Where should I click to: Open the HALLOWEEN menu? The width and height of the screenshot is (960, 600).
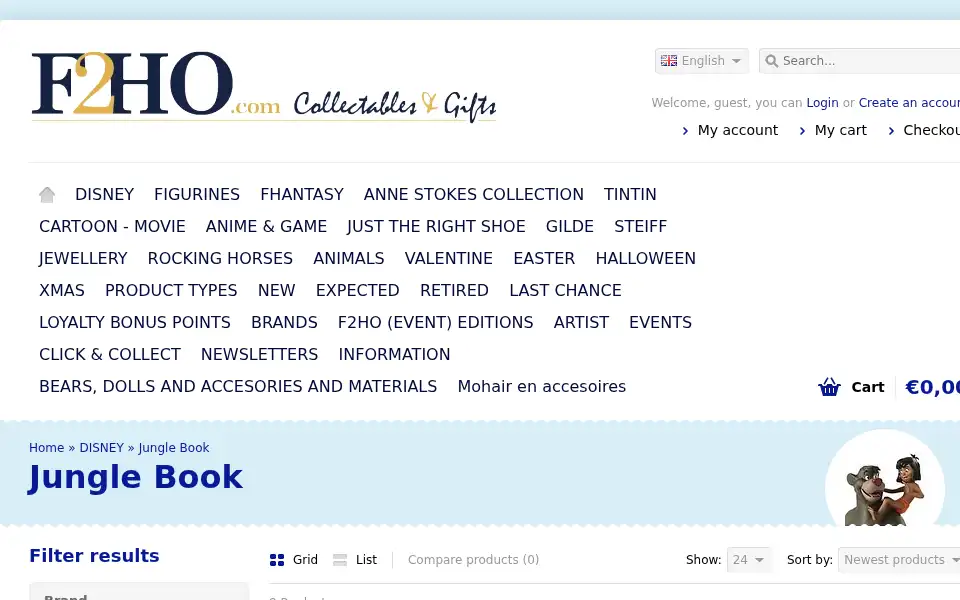pos(645,258)
